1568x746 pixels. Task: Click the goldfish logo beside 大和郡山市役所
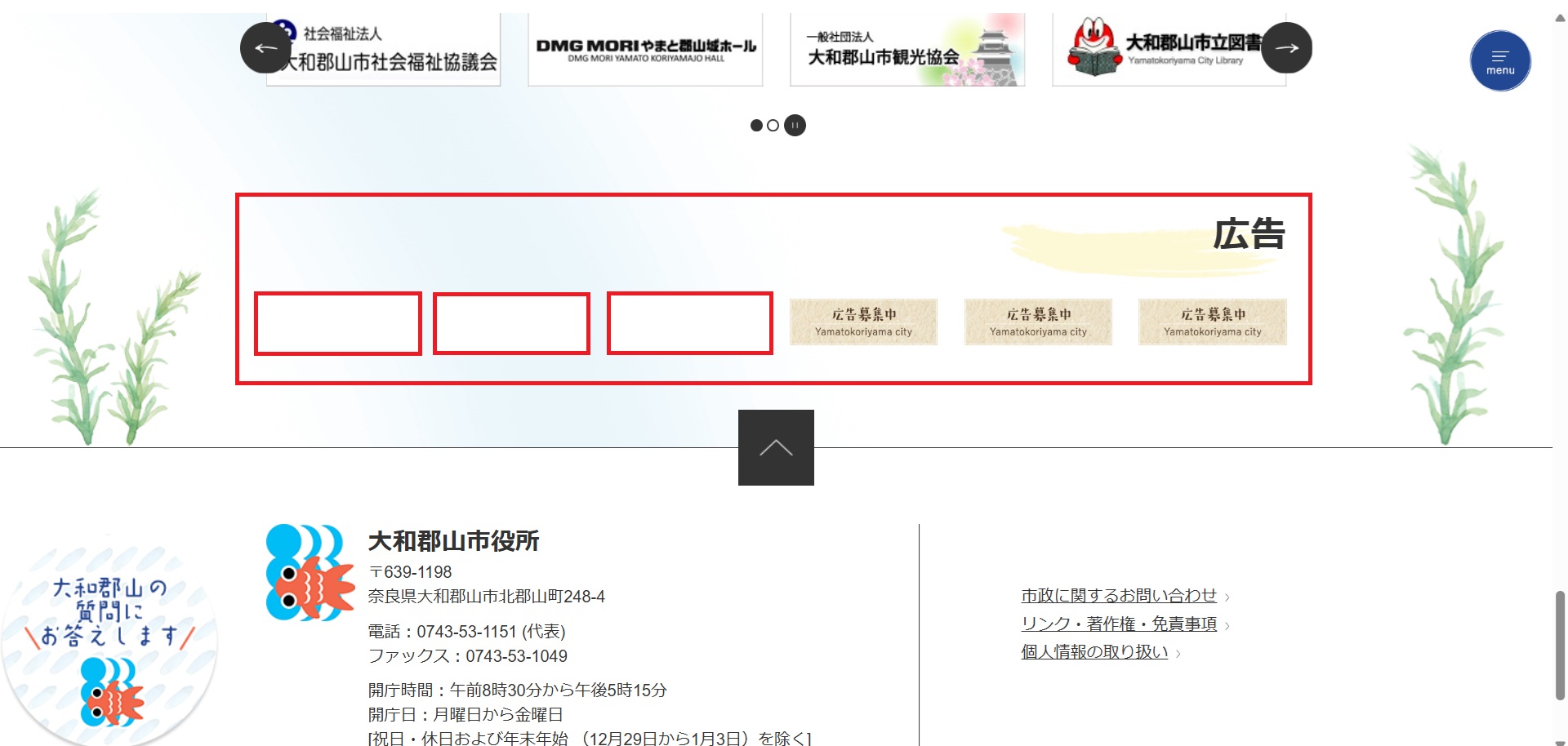click(x=310, y=573)
